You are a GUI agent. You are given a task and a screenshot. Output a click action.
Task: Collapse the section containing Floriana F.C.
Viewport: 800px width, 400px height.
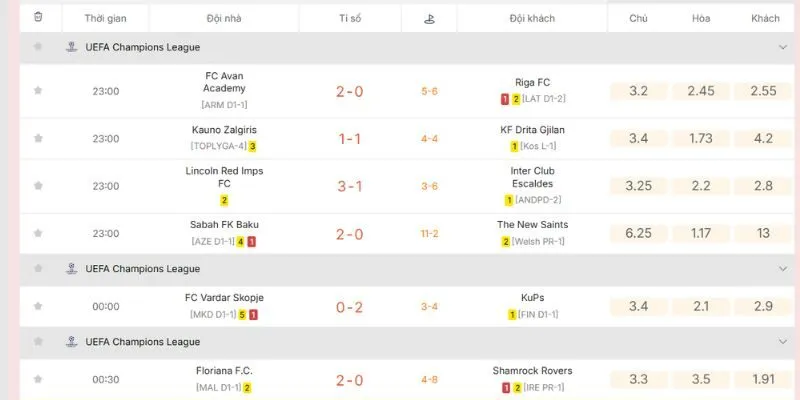click(783, 341)
